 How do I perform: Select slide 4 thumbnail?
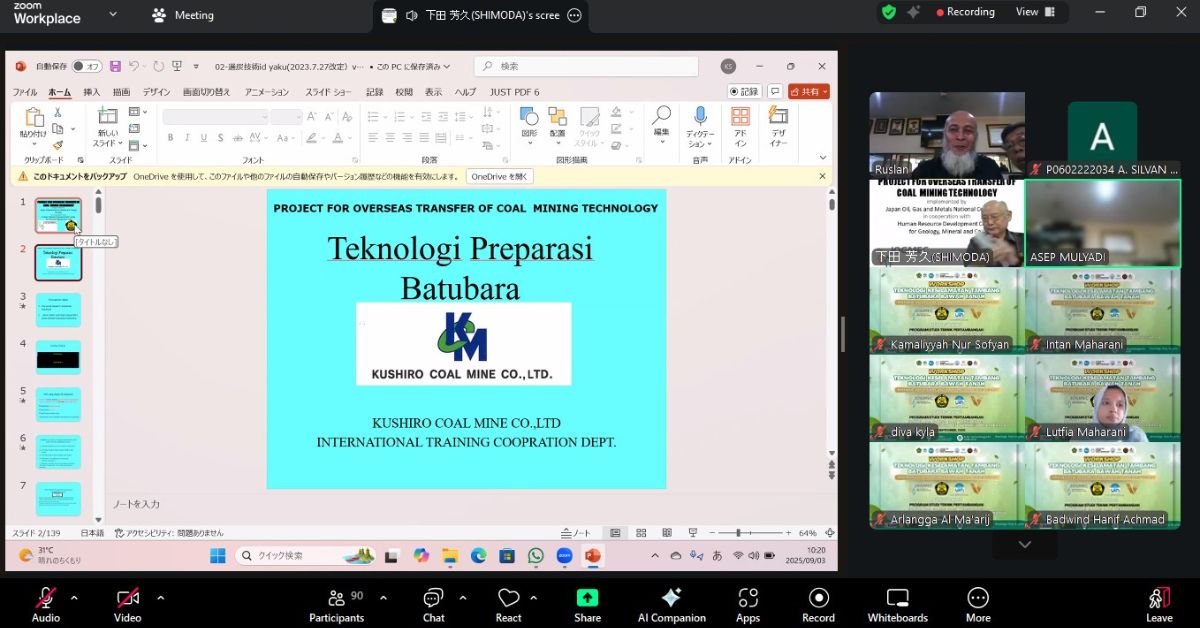point(58,358)
